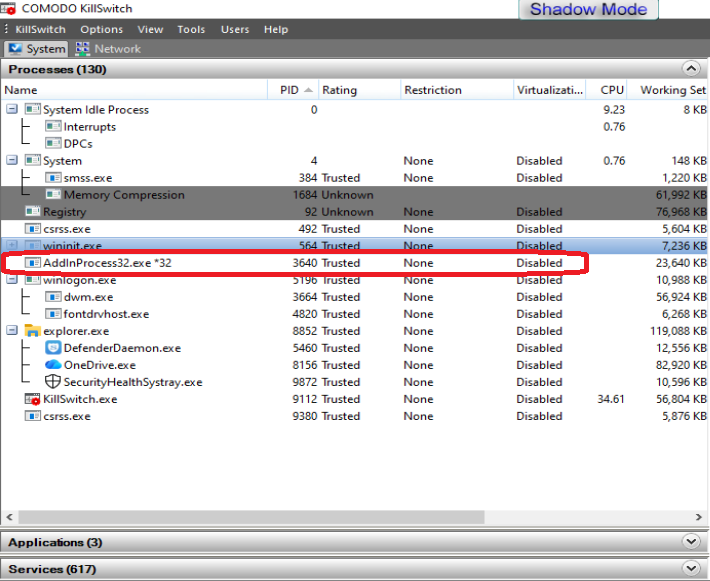This screenshot has height=581, width=710.
Task: Open the Users menu
Action: 235,29
